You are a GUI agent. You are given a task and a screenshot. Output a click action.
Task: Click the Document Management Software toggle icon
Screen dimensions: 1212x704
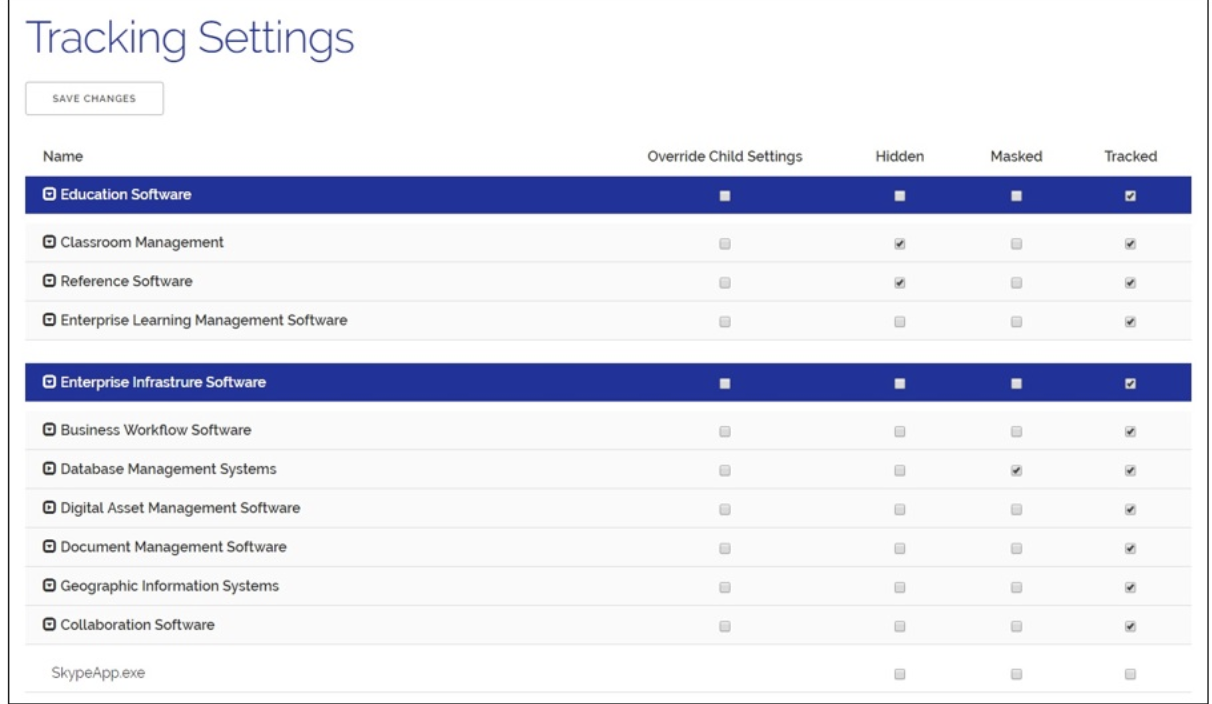point(49,548)
